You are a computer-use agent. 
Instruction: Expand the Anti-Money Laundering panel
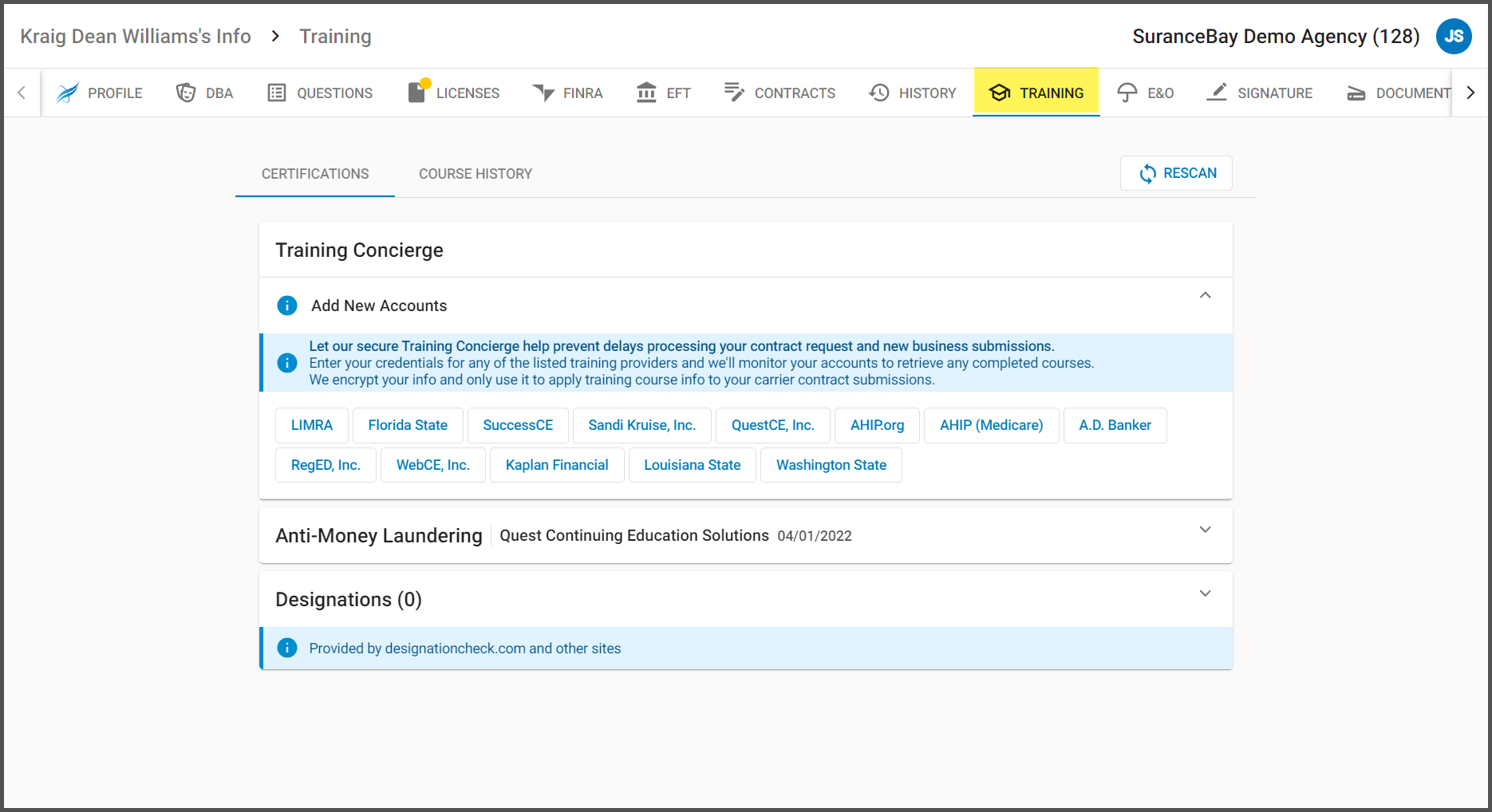click(1205, 530)
